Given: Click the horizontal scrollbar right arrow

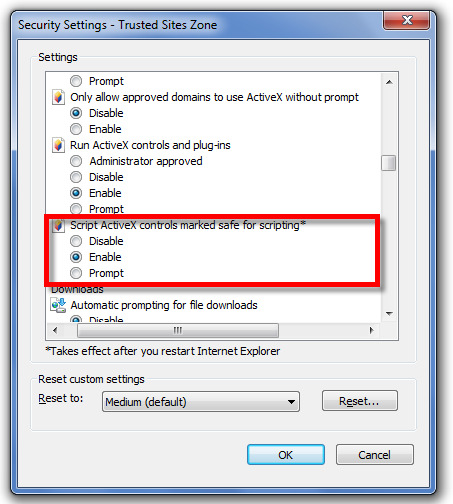Looking at the screenshot, I should (371, 330).
